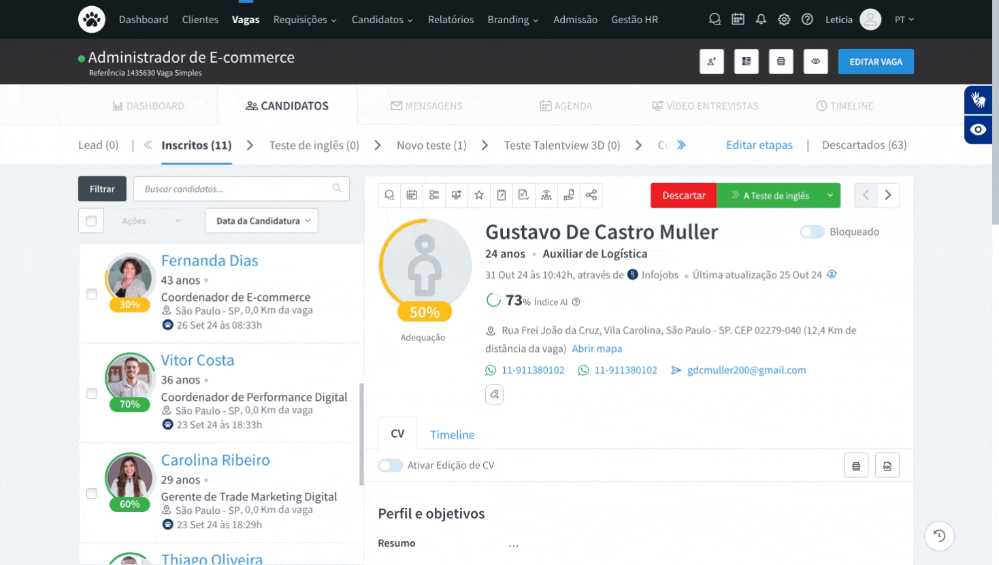Open the notifications bell
This screenshot has width=999, height=565.
(761, 20)
